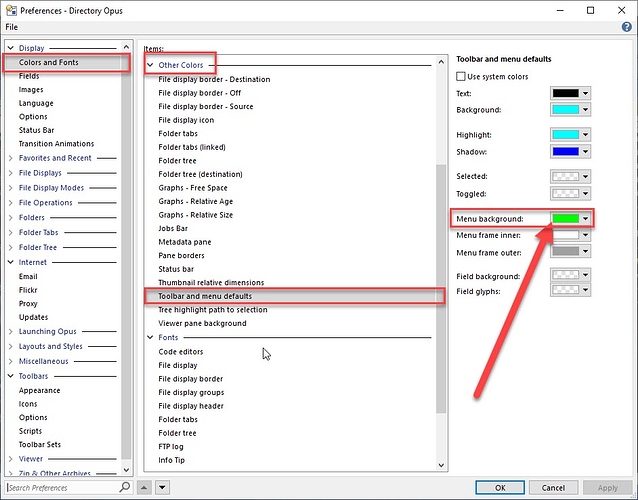Click the down triangle button below items list
This screenshot has width=638, height=500.
(162, 487)
